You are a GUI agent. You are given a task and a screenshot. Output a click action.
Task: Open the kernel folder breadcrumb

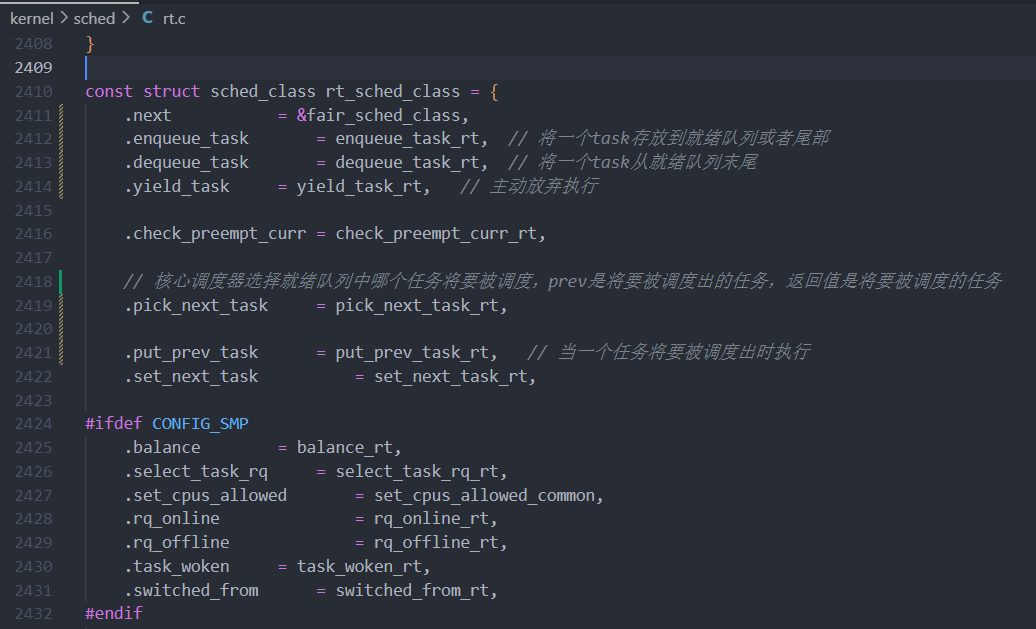[x=32, y=18]
